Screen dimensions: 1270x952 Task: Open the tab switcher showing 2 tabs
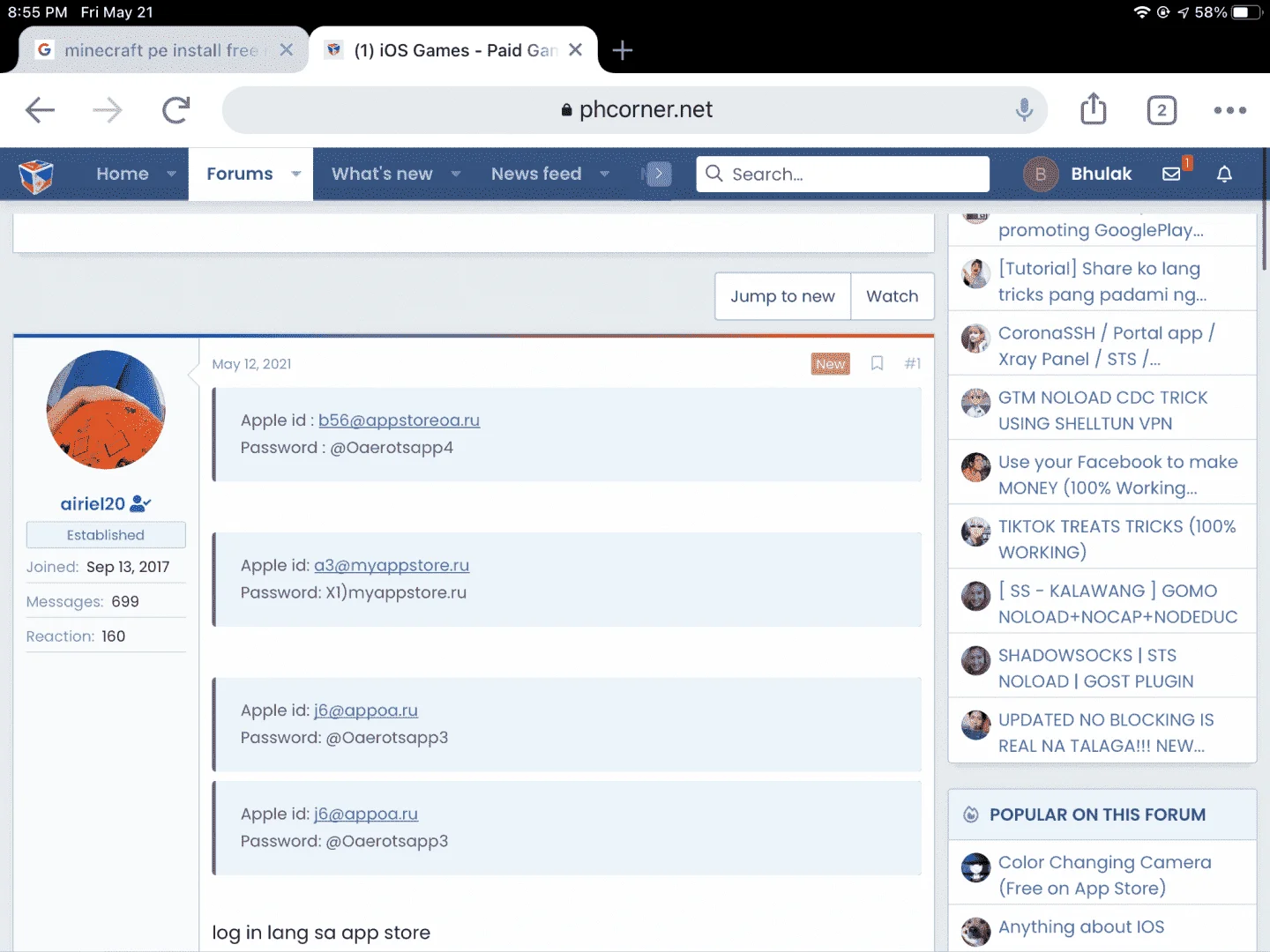click(x=1162, y=110)
